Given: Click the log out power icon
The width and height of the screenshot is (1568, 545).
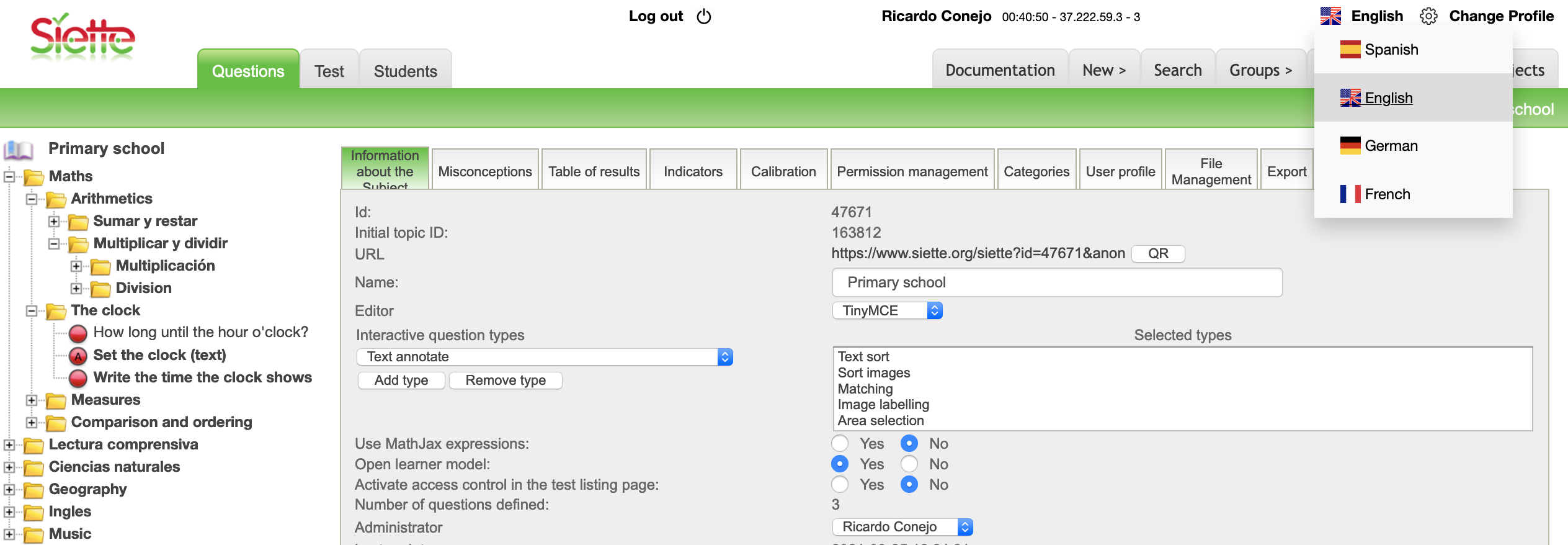Looking at the screenshot, I should pos(703,17).
